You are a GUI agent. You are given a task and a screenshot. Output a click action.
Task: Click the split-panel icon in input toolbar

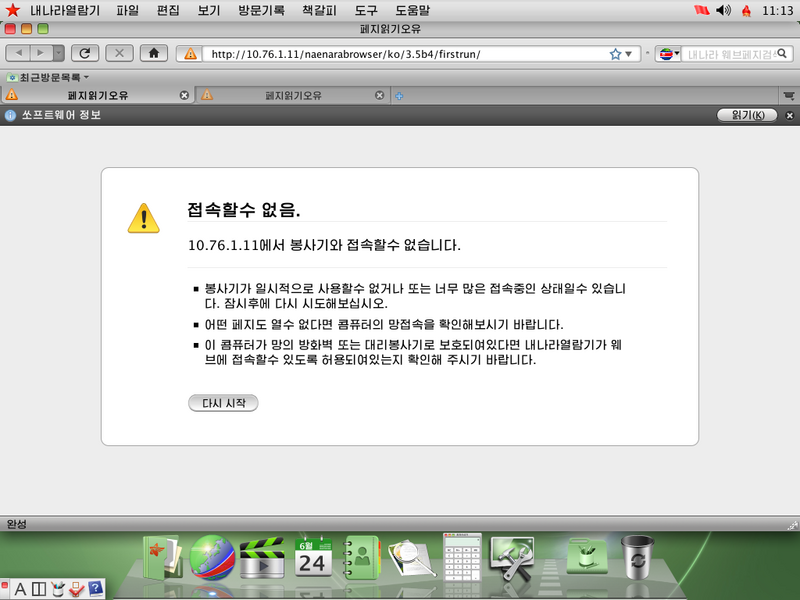[39, 589]
